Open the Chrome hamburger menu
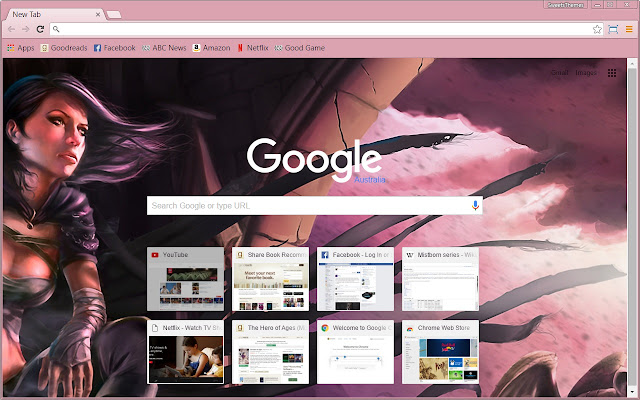Image resolution: width=640 pixels, height=400 pixels. pyautogui.click(x=629, y=29)
